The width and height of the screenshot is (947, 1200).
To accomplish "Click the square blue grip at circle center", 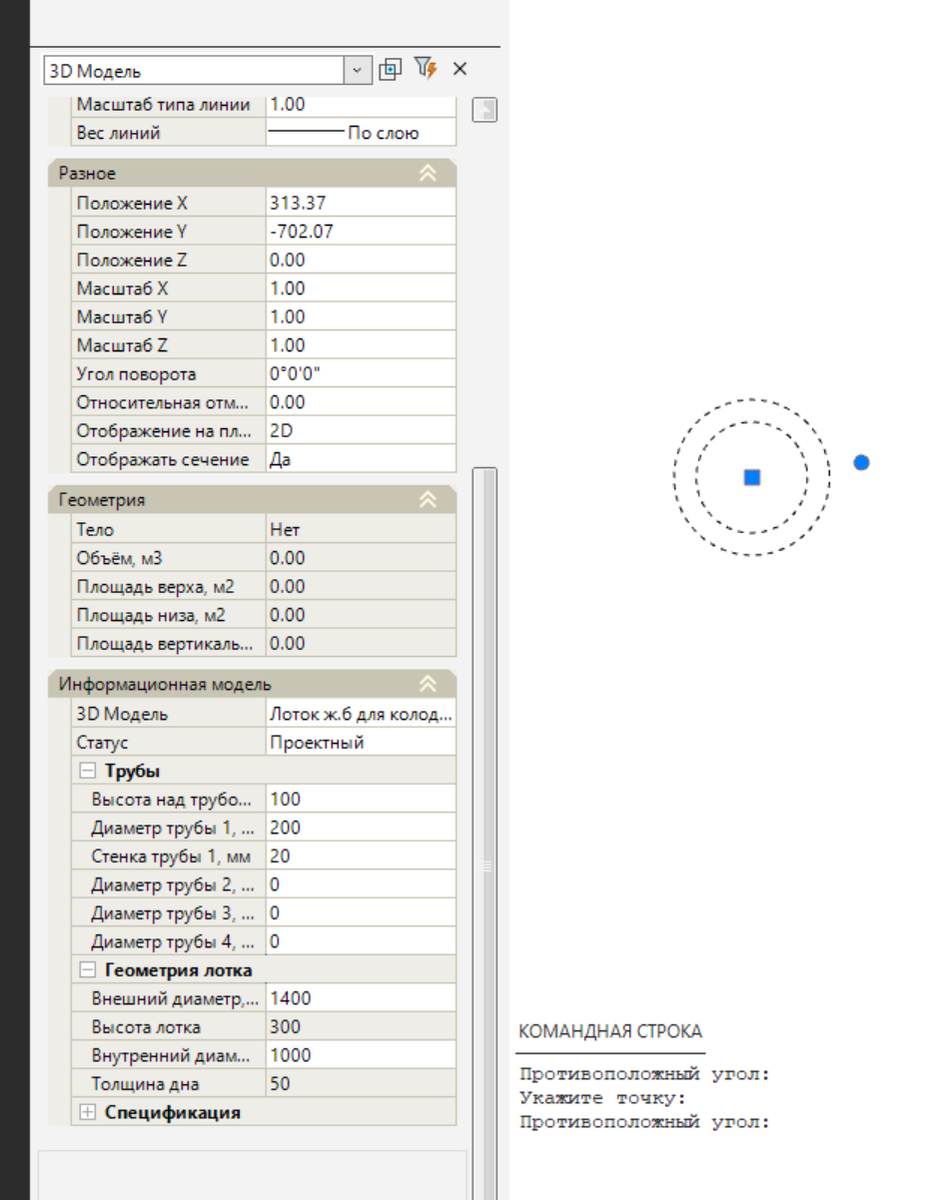I will (x=752, y=477).
